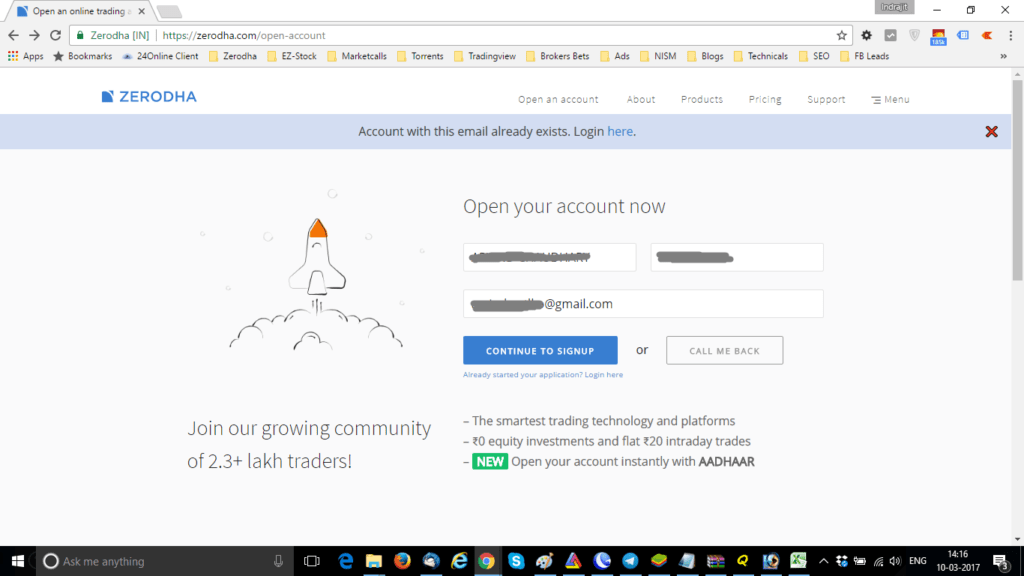Open the NISM bookmarks folder
The width and height of the screenshot is (1024, 576).
pos(658,56)
